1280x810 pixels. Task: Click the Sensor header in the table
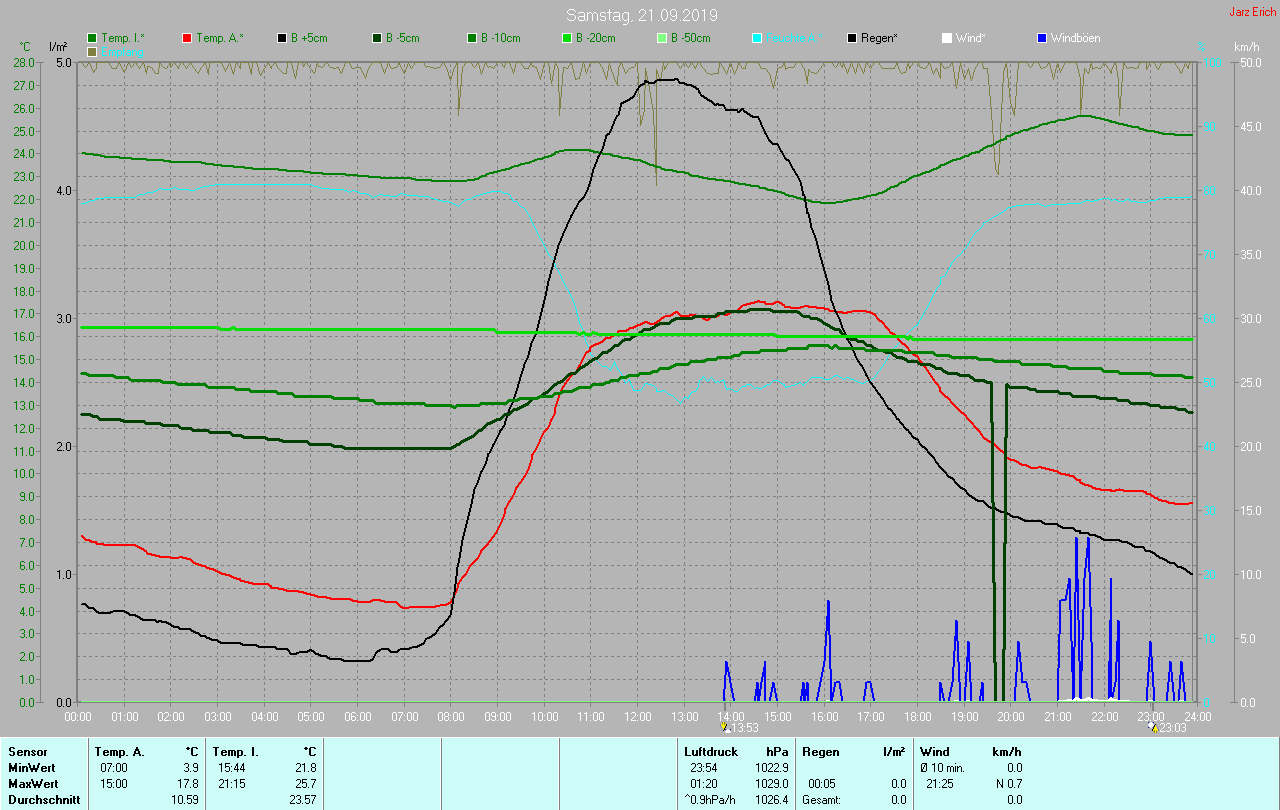(x=27, y=752)
